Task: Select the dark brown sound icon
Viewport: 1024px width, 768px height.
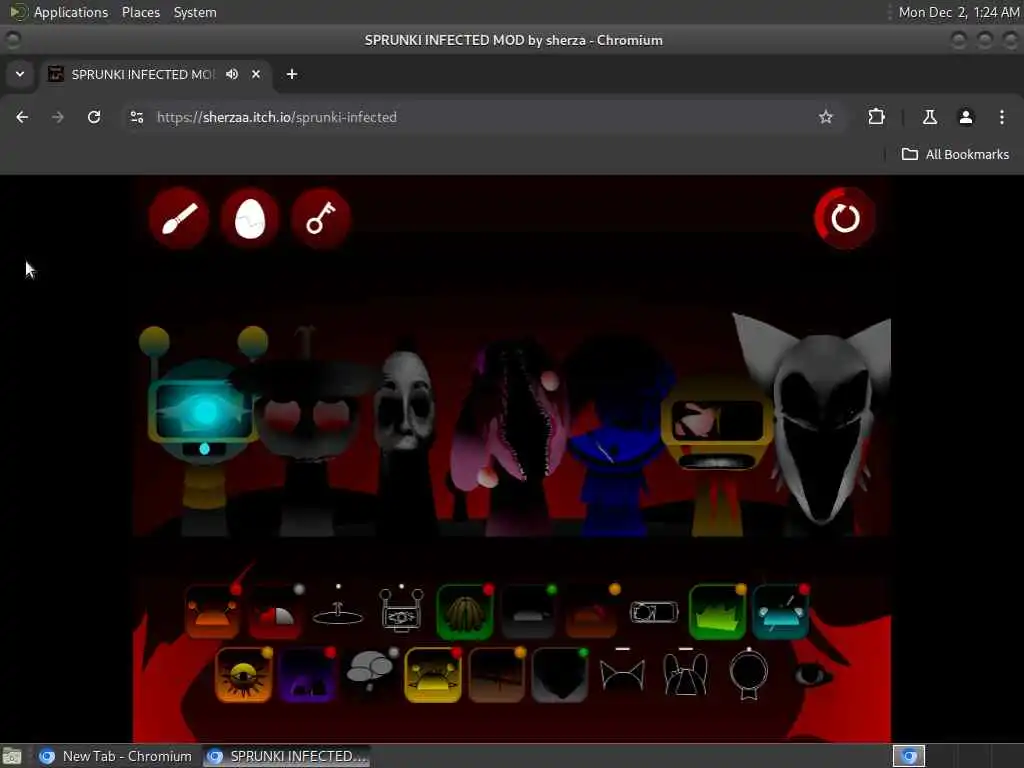Action: click(496, 675)
